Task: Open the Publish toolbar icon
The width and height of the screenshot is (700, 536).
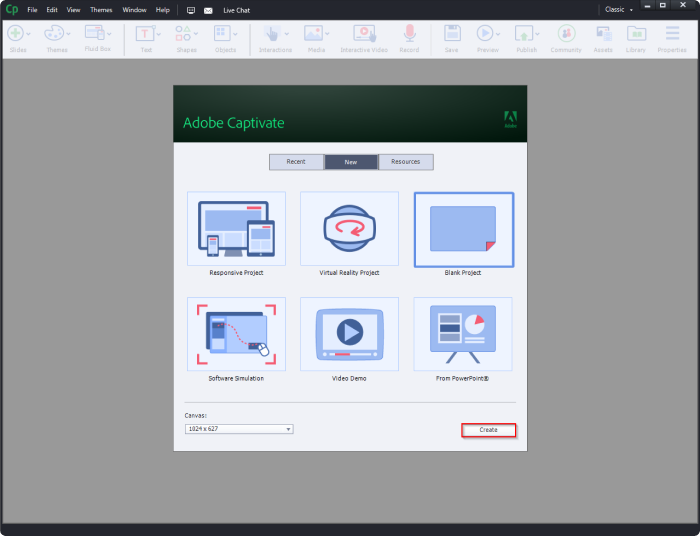Action: click(524, 33)
